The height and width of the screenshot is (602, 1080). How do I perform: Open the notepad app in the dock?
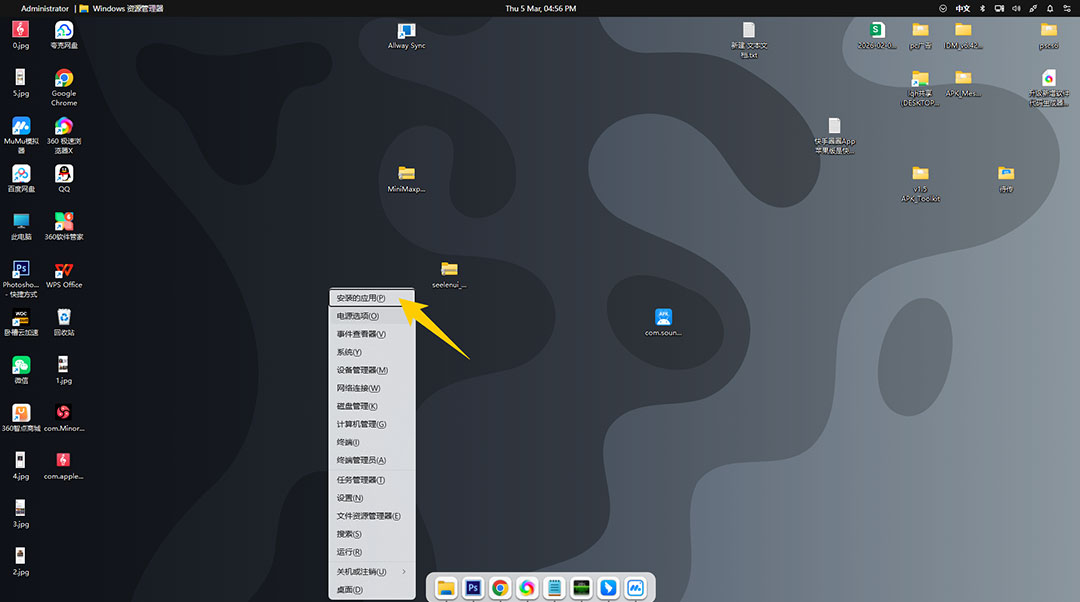553,588
